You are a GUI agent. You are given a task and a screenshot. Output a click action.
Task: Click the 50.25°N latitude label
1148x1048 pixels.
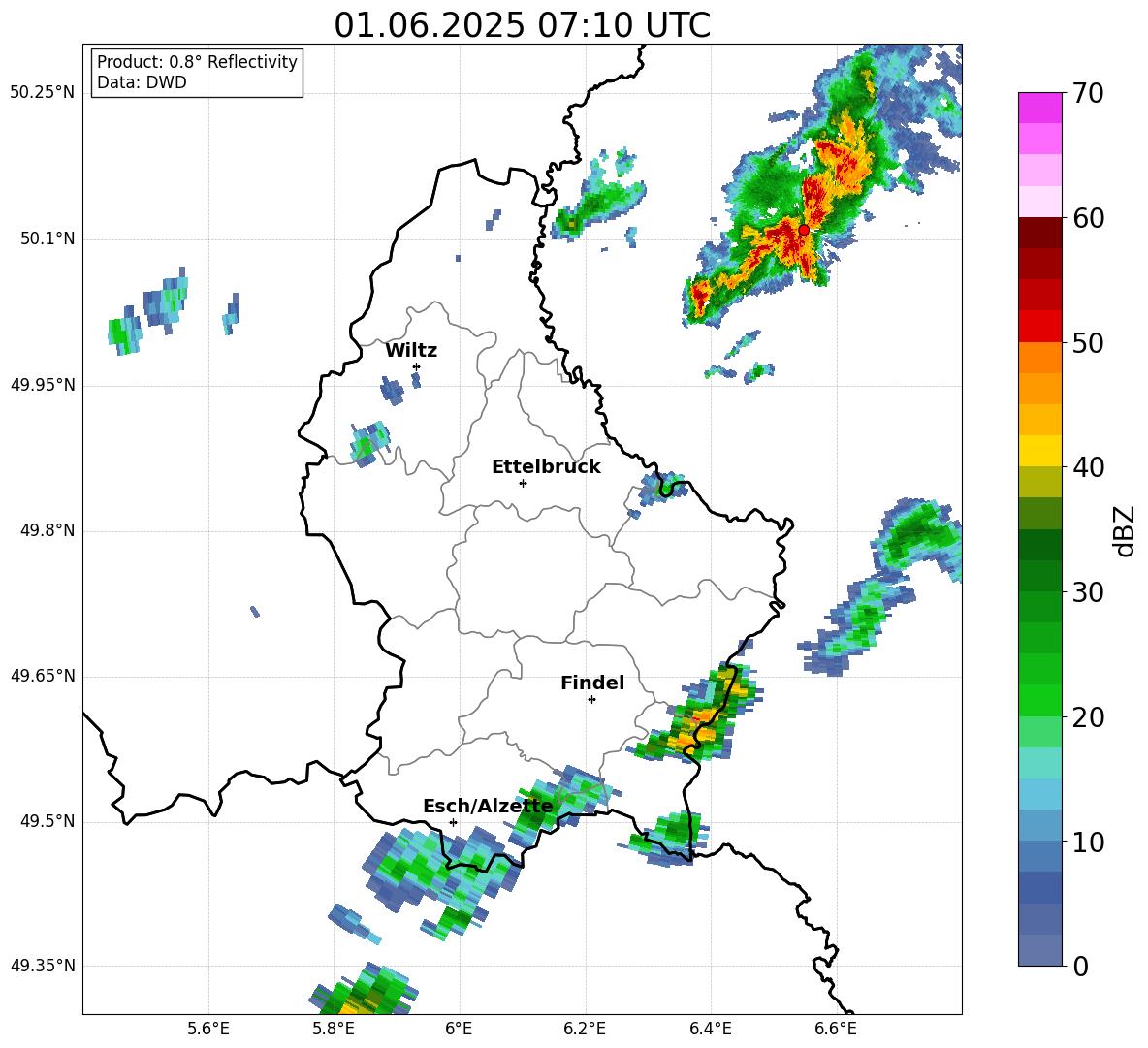pos(43,93)
